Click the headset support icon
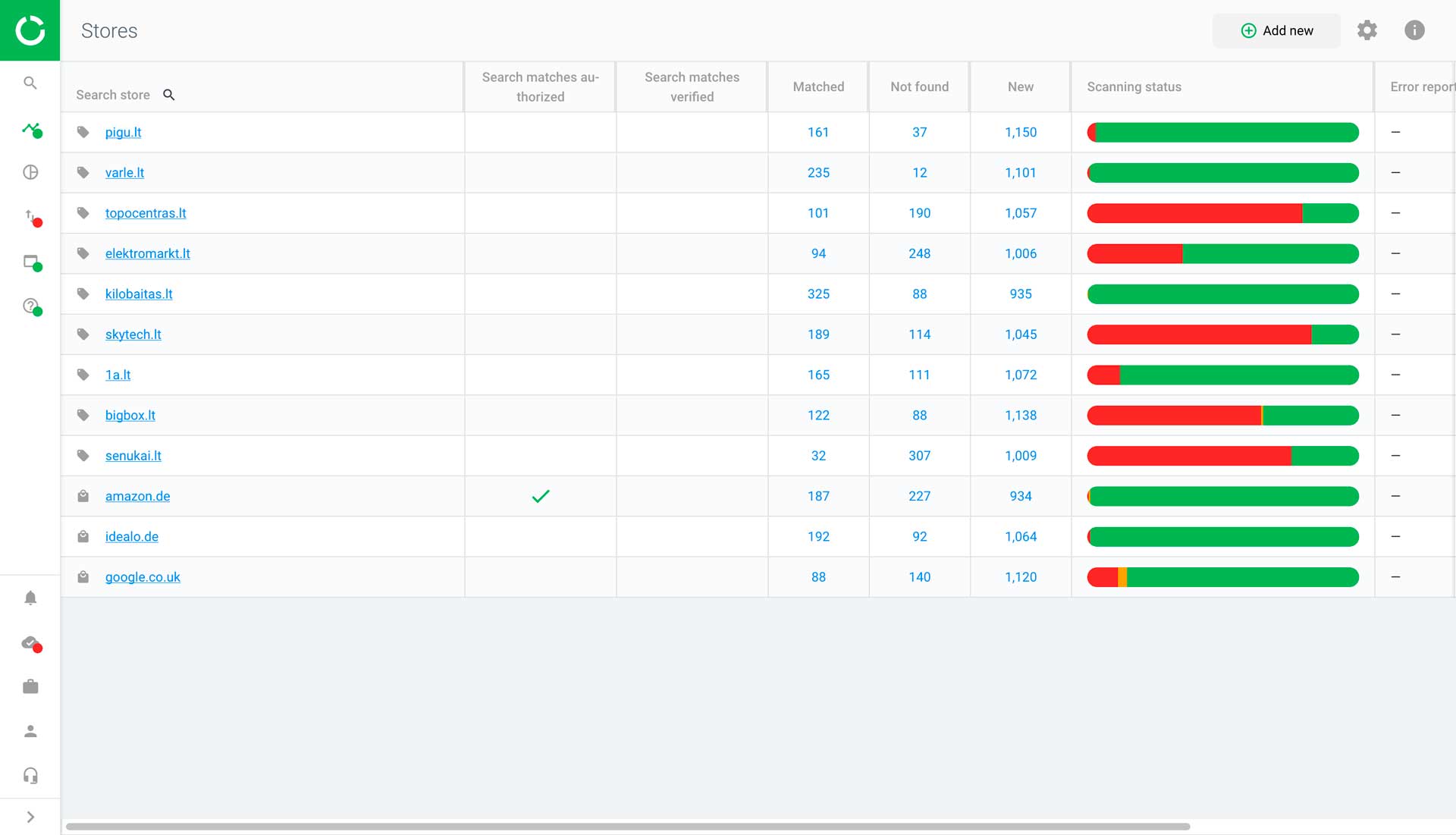The width and height of the screenshot is (1456, 835). (x=30, y=775)
